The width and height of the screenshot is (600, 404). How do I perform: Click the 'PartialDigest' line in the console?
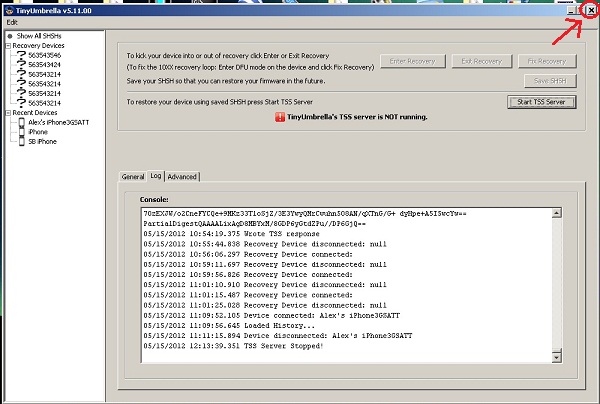click(255, 224)
